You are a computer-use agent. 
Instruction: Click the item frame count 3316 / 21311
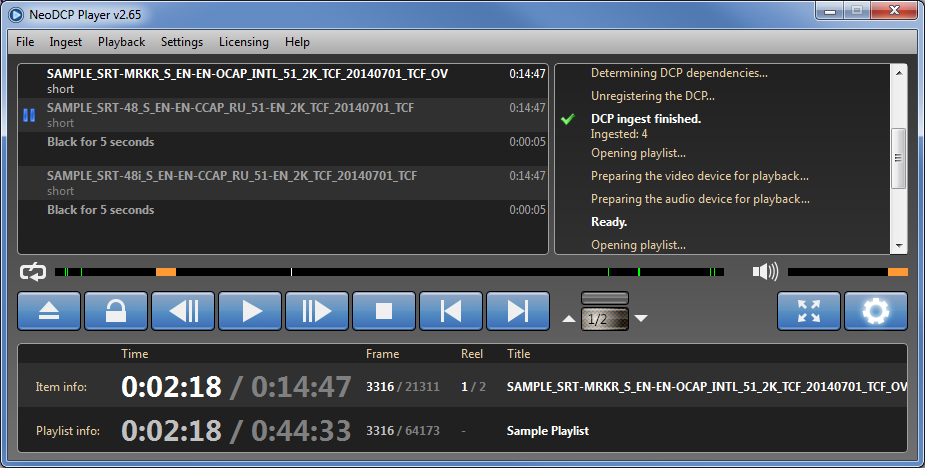[403, 387]
